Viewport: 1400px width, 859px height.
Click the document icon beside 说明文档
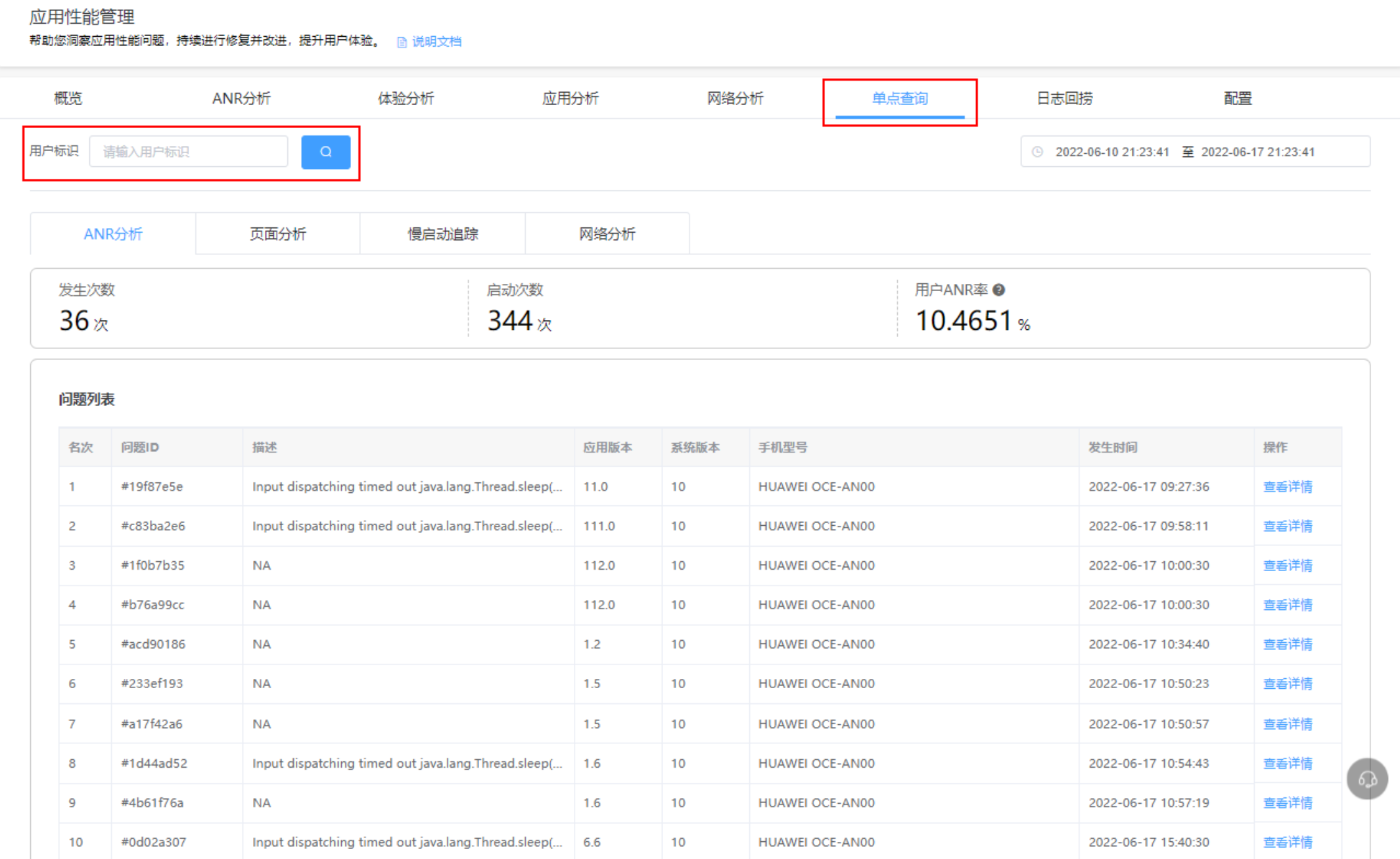402,42
